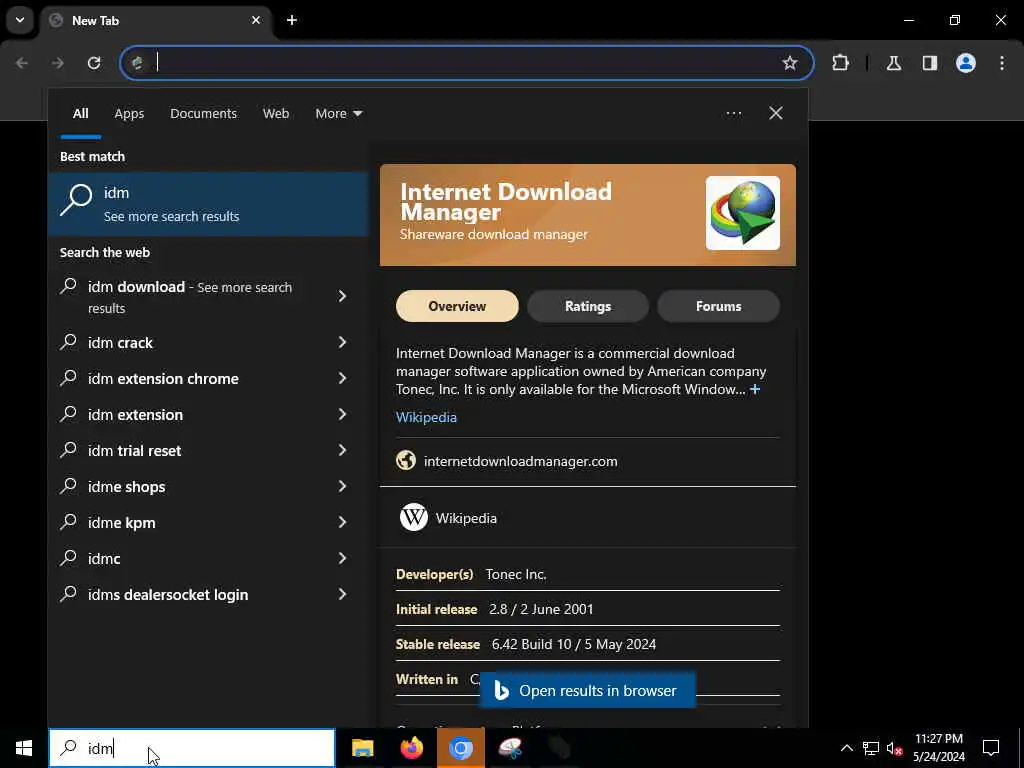
Task: Click the Internet Download Manager logo thumbnail
Action: coord(743,213)
